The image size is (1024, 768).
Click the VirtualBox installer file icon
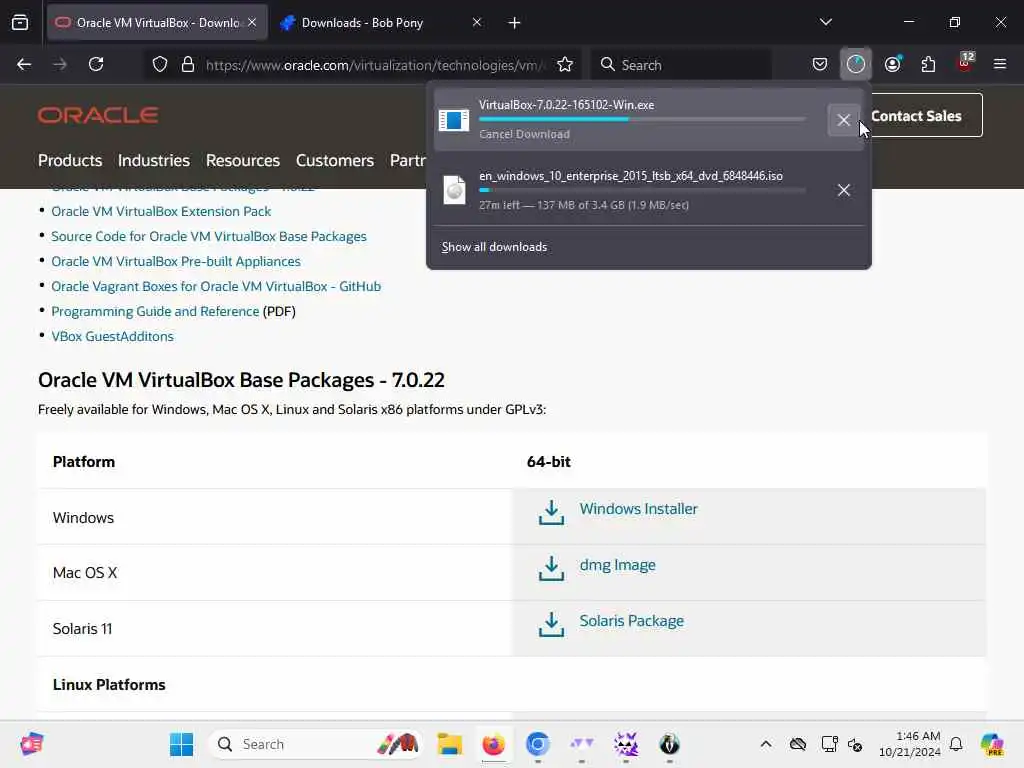click(x=454, y=120)
